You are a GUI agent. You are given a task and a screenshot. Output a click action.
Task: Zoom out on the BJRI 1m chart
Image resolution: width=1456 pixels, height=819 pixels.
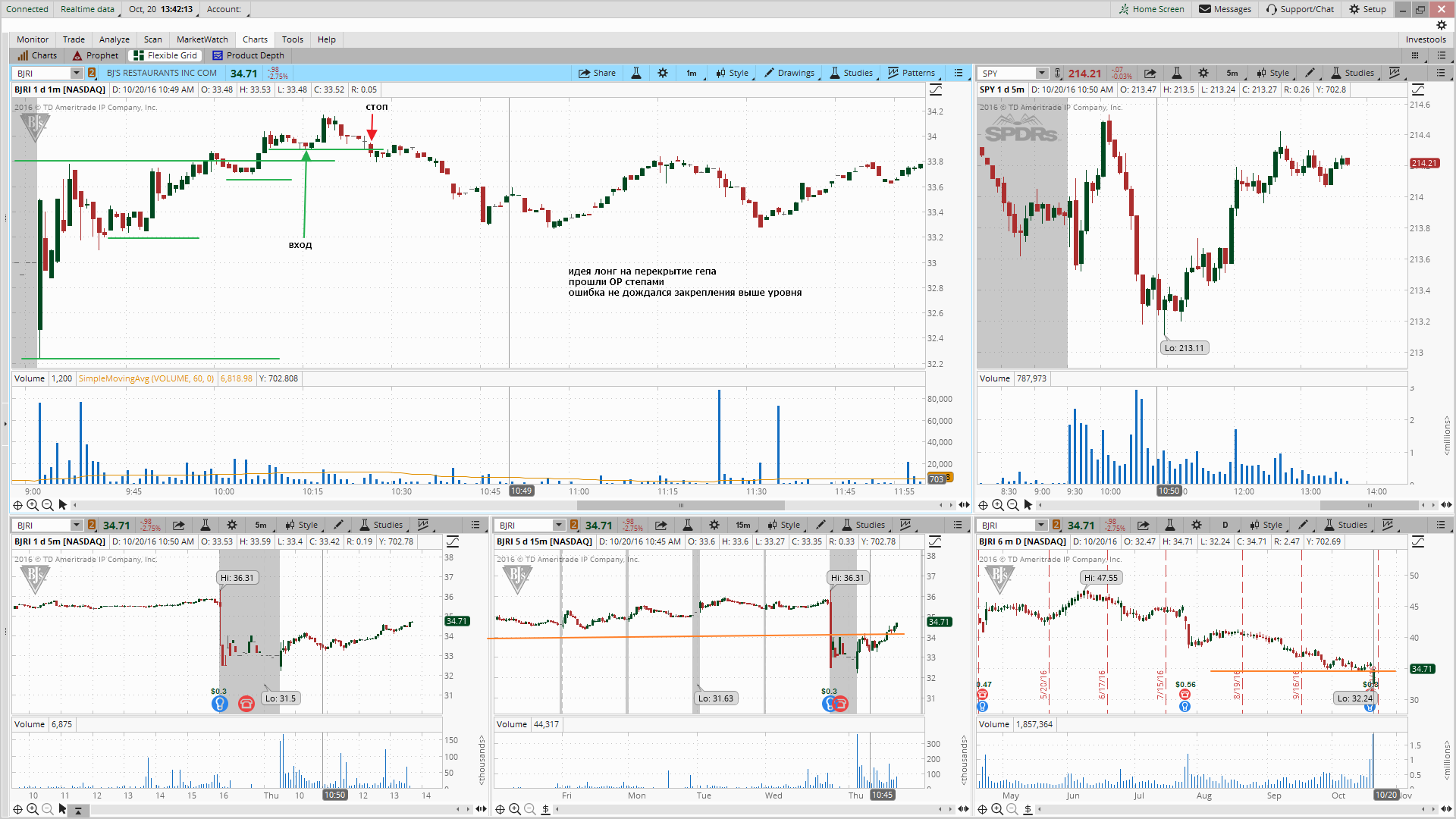[x=48, y=505]
